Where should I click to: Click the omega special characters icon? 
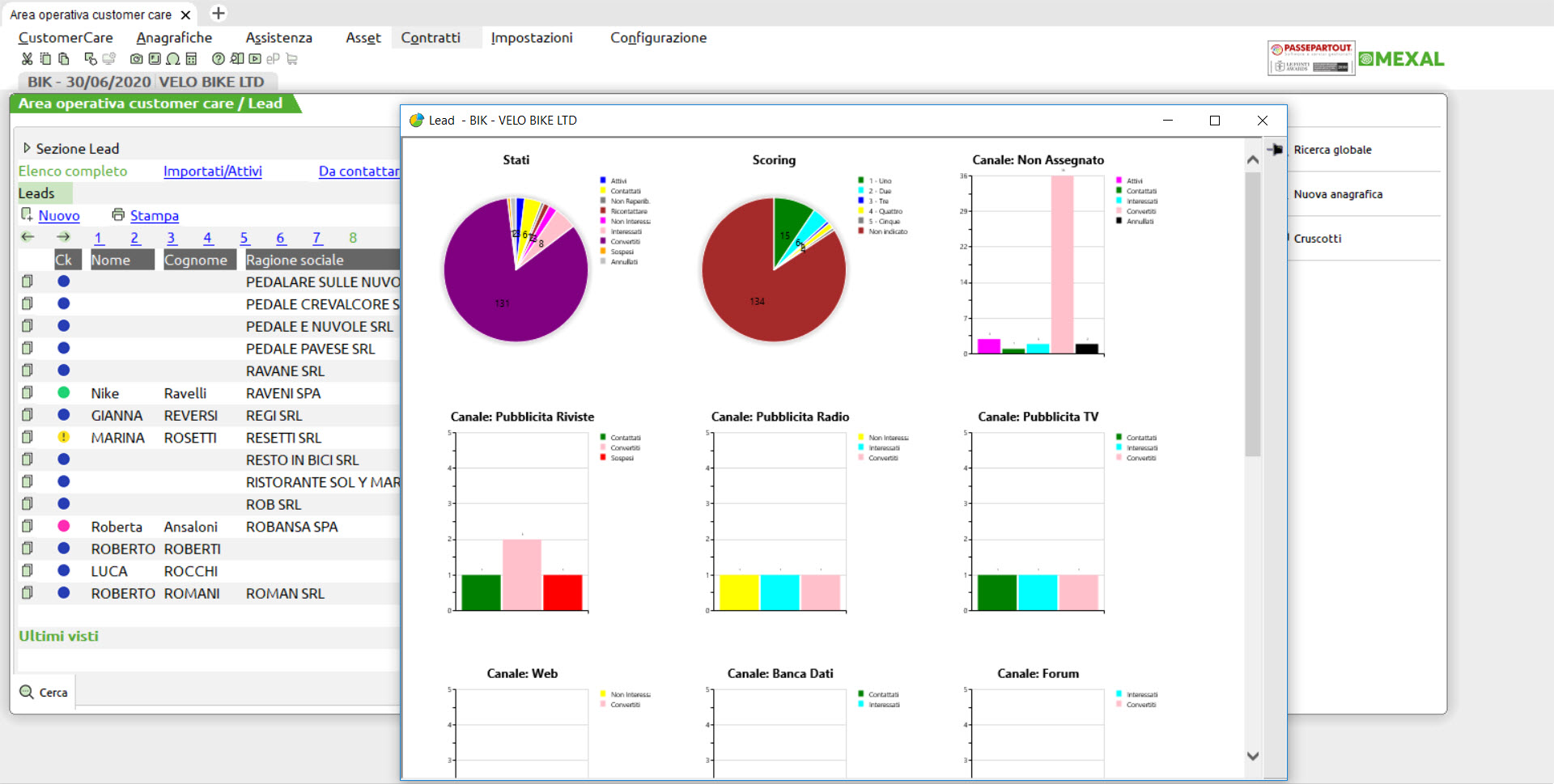point(172,59)
